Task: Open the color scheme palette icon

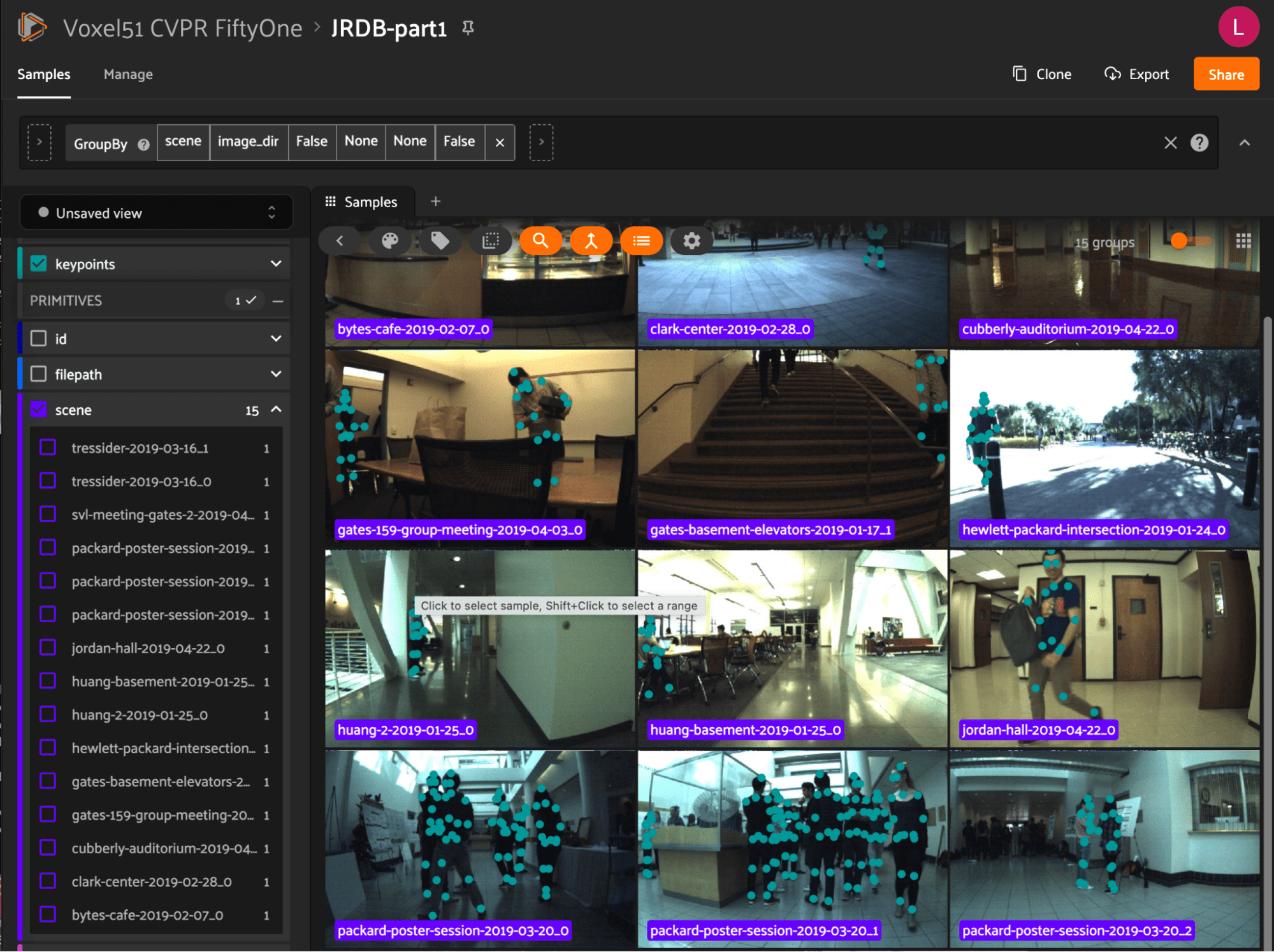Action: click(x=389, y=241)
